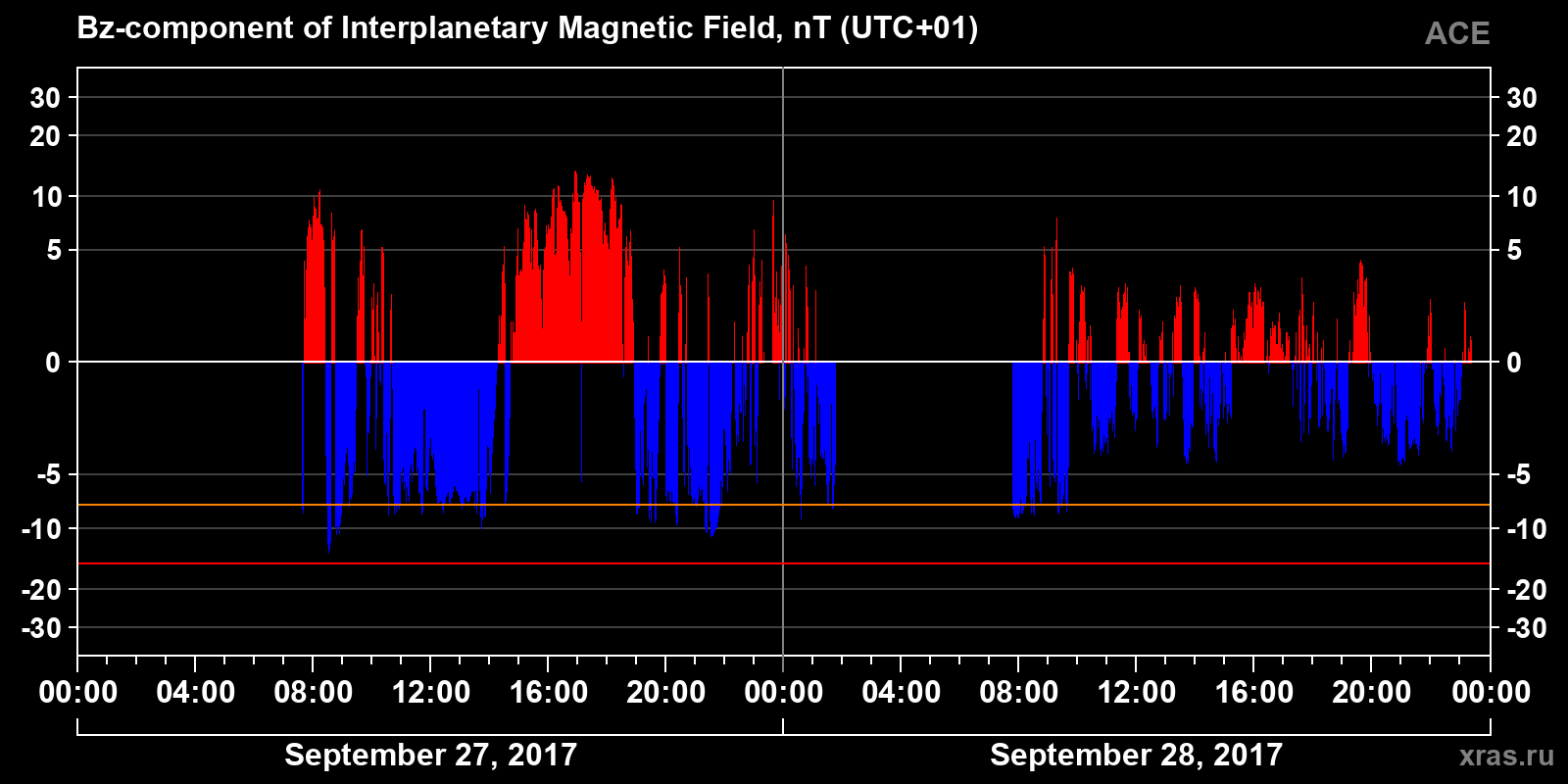Click the "10" label on left axis
The image size is (1568, 784).
[46, 197]
